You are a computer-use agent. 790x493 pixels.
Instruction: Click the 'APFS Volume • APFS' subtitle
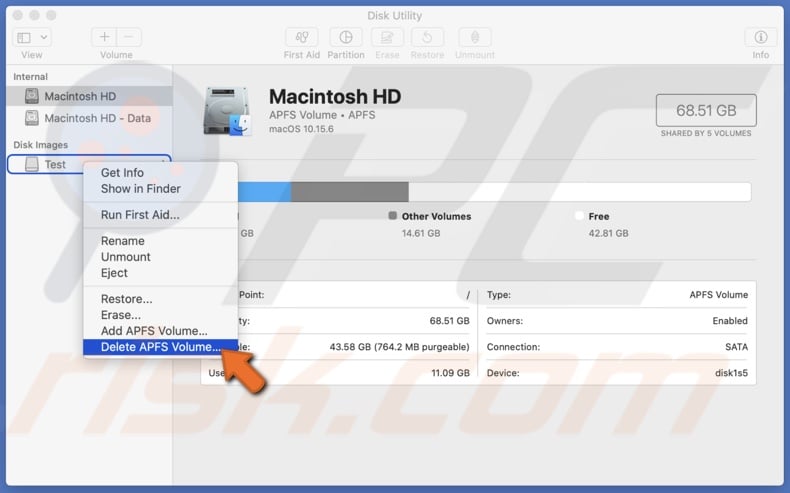pos(322,115)
